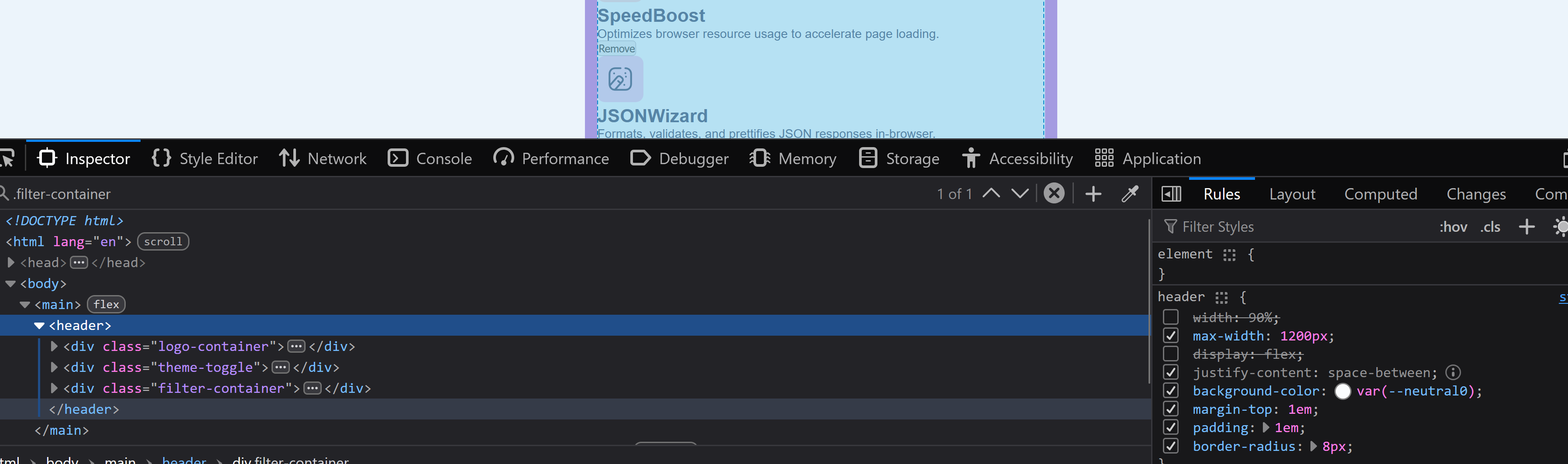Click the ellipsis in filter-container div
This screenshot has height=464, width=1568.
312,388
